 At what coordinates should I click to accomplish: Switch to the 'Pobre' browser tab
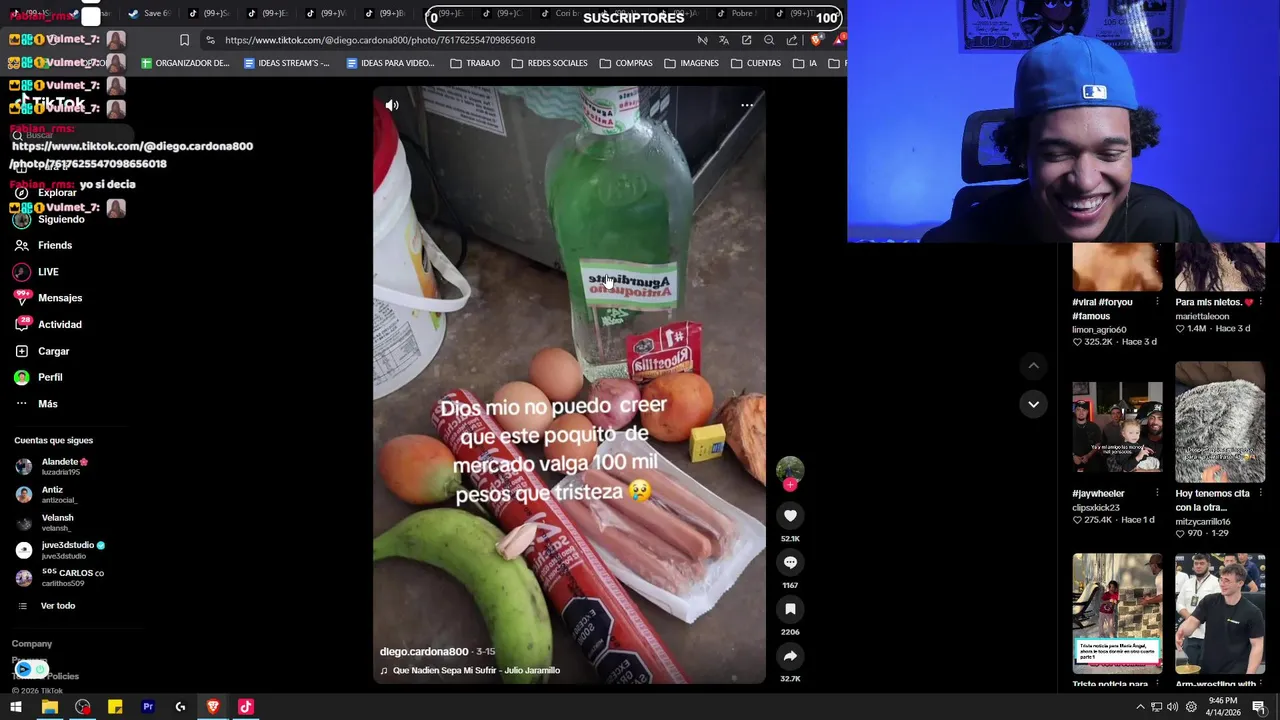click(736, 14)
